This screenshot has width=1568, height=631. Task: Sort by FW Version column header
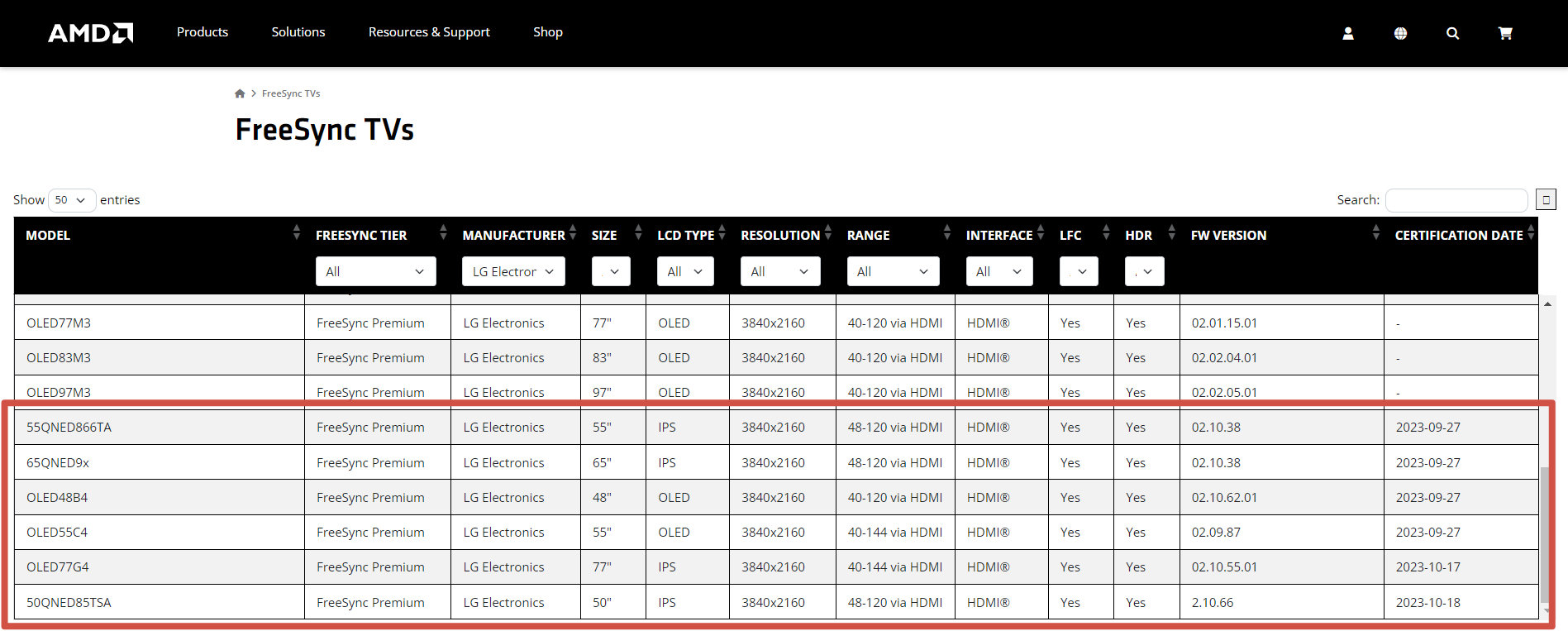(x=1228, y=235)
